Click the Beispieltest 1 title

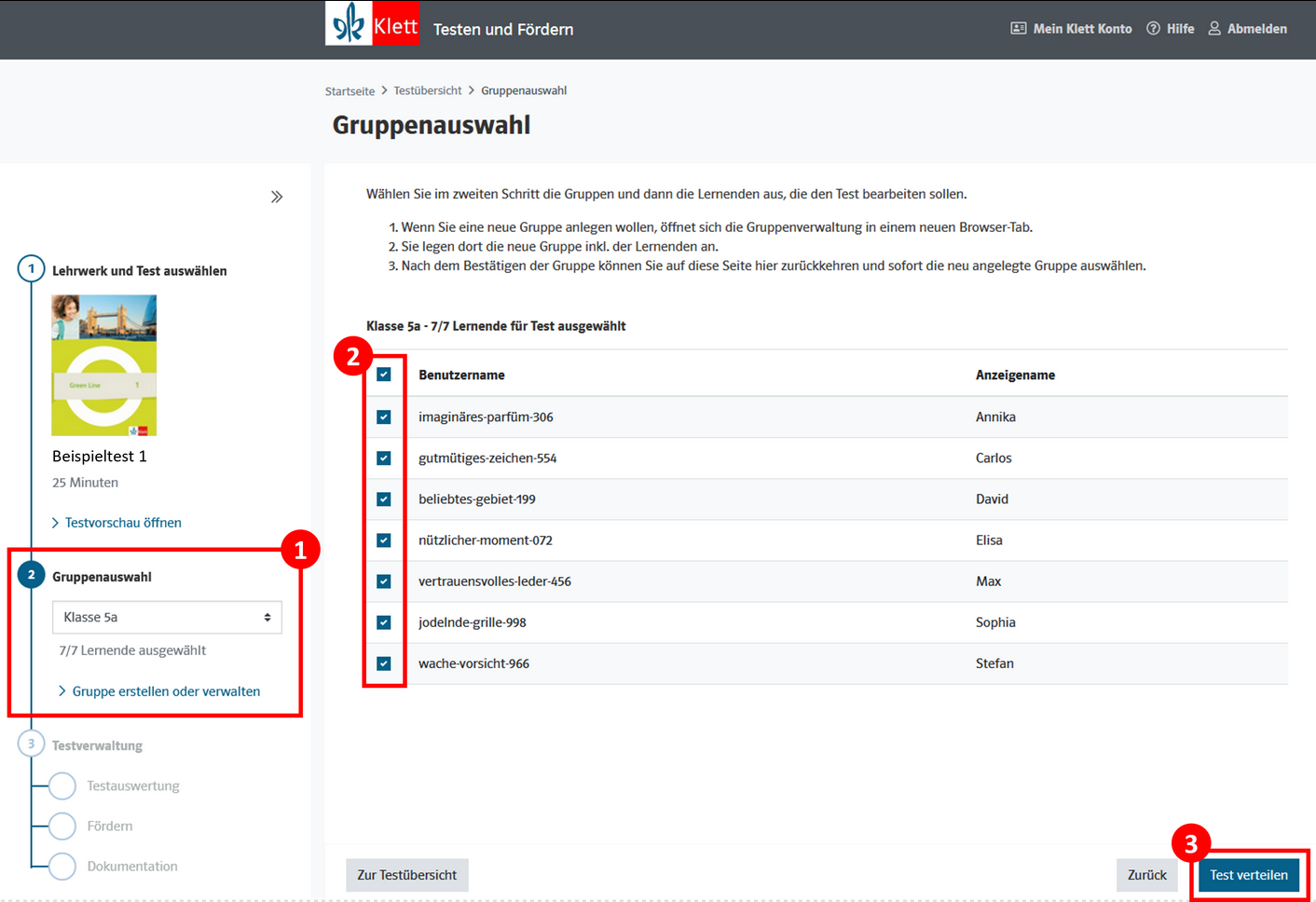pos(100,456)
